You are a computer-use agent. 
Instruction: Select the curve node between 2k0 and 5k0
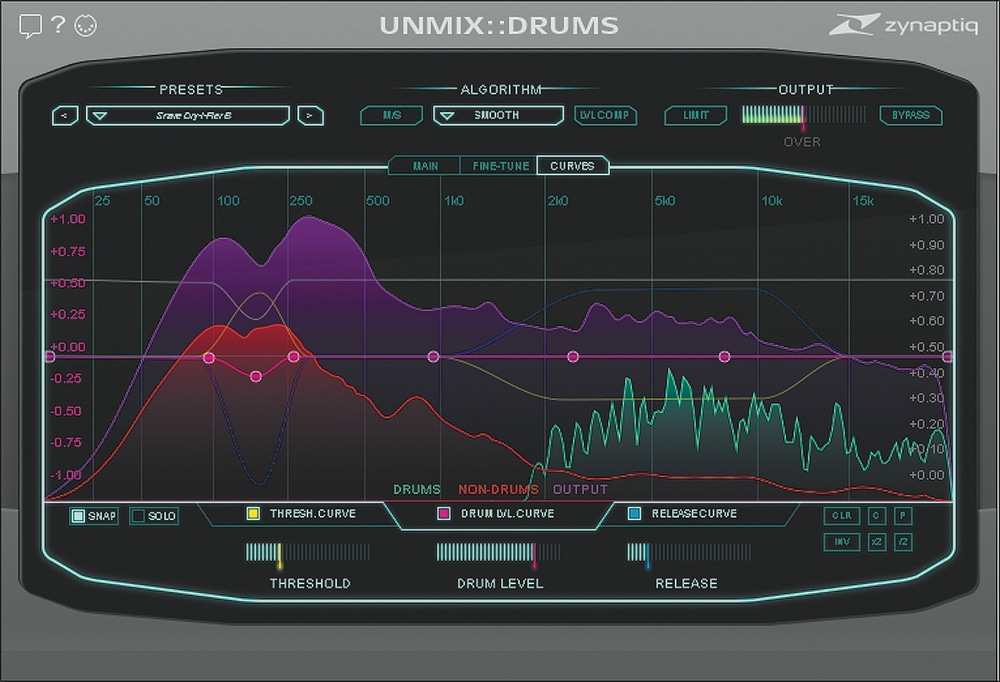pos(573,357)
